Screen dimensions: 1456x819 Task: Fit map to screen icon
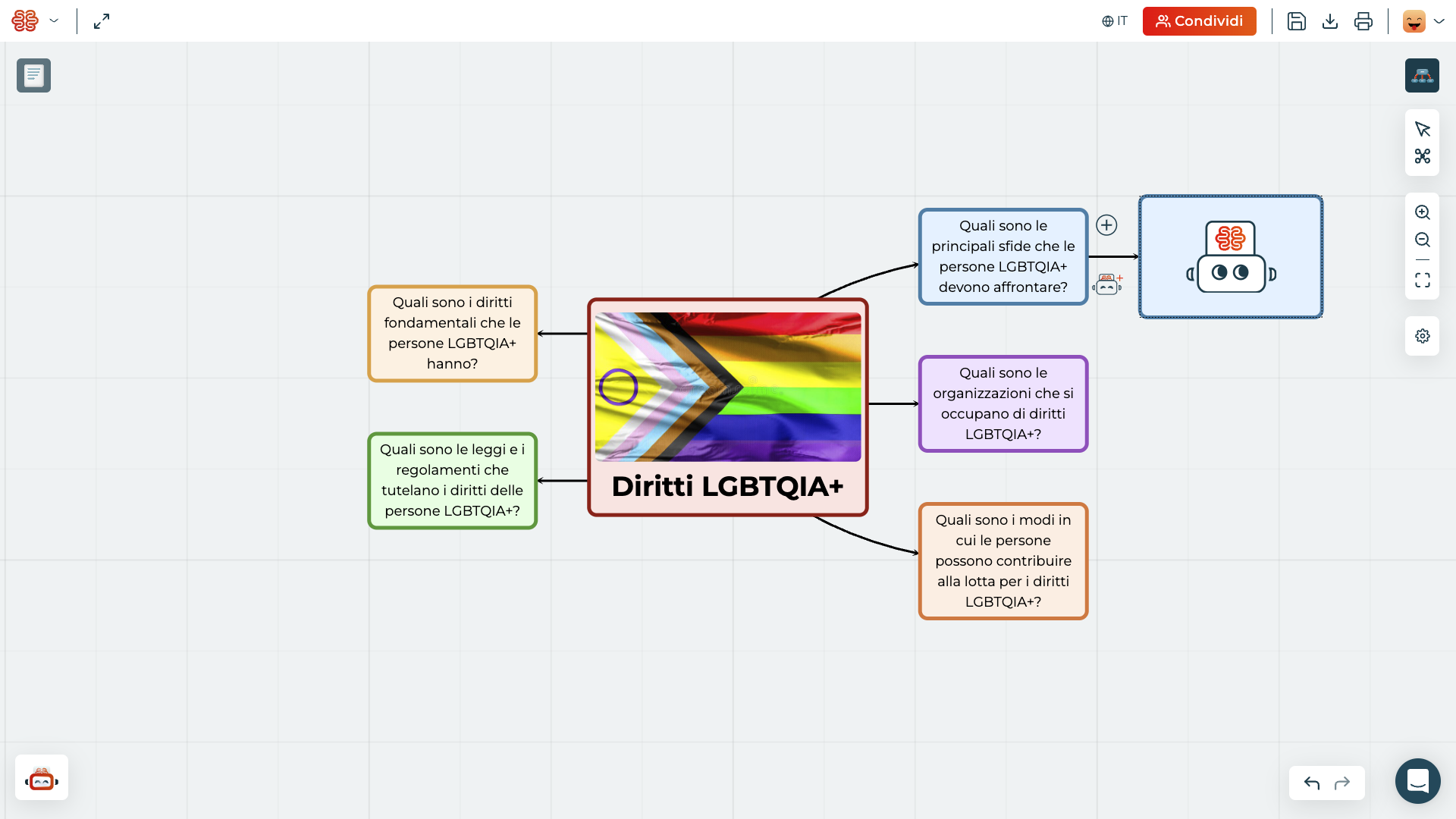pyautogui.click(x=1422, y=281)
